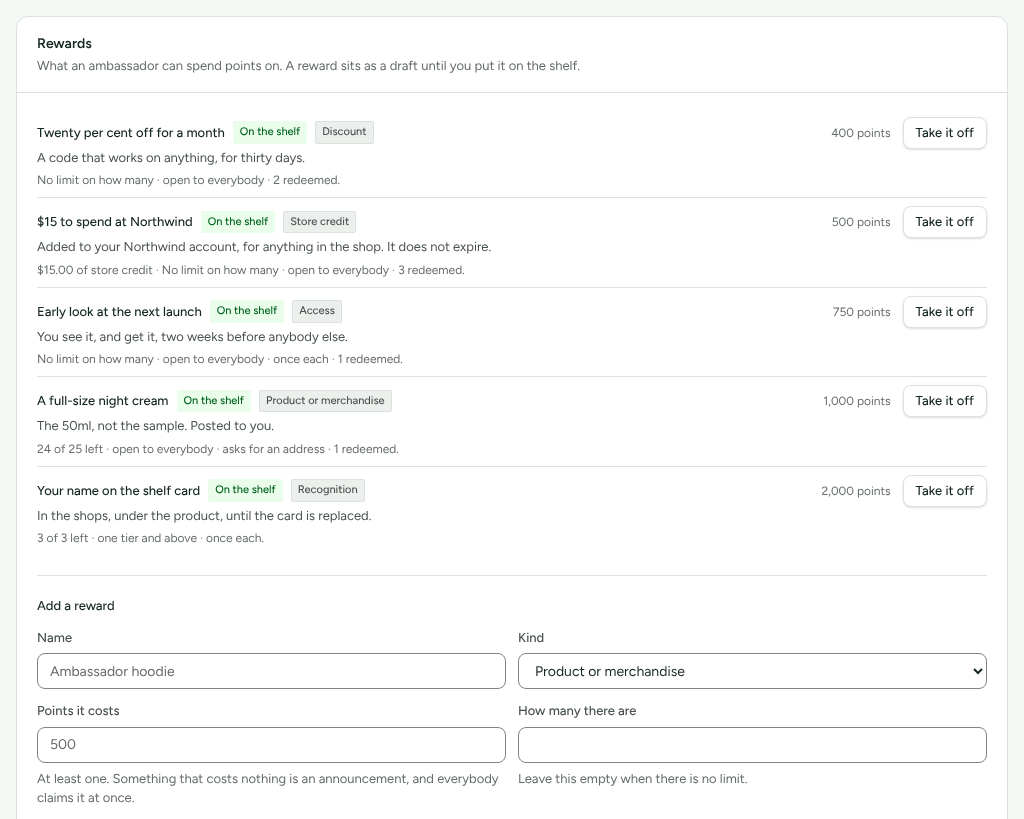Take the Twenty per cent off reward off the shelf
1024x819 pixels.
pos(944,133)
